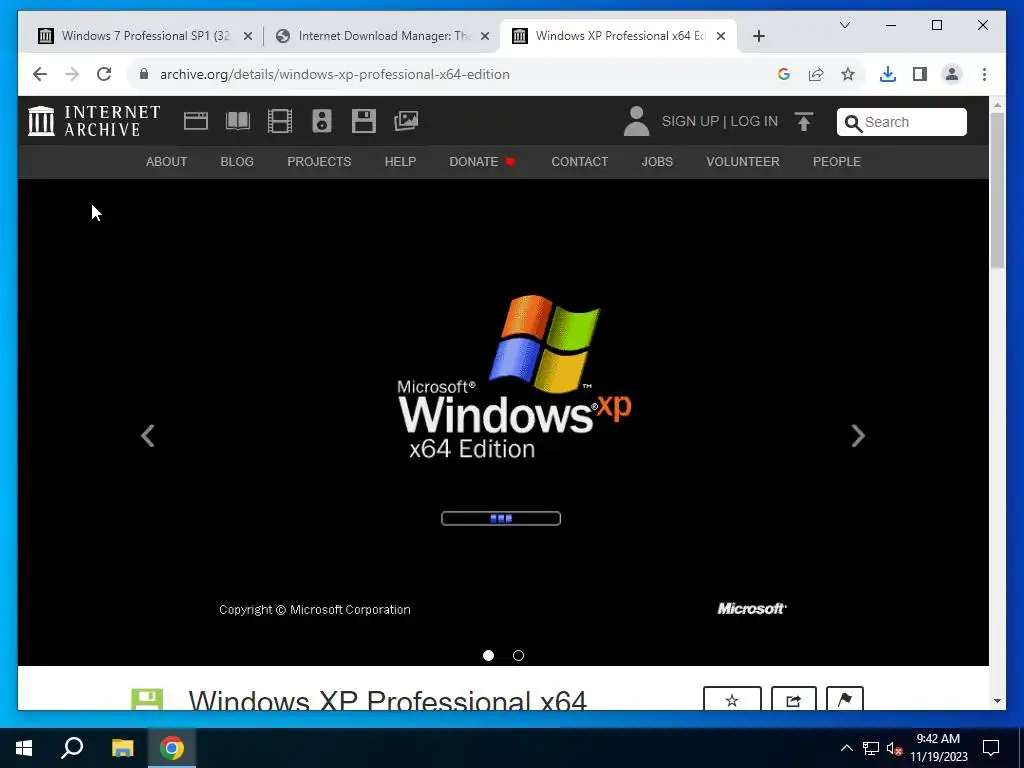
Task: Open the Audio speaker icon
Action: pos(321,121)
